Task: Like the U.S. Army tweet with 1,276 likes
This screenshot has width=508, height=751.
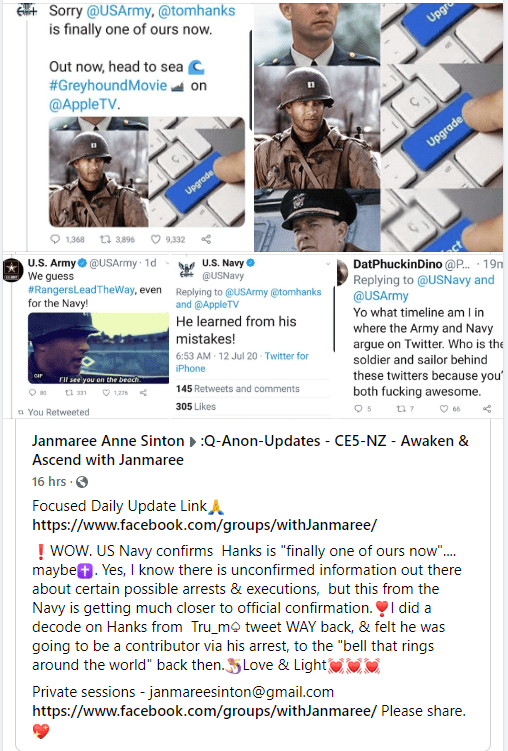Action: [106, 393]
